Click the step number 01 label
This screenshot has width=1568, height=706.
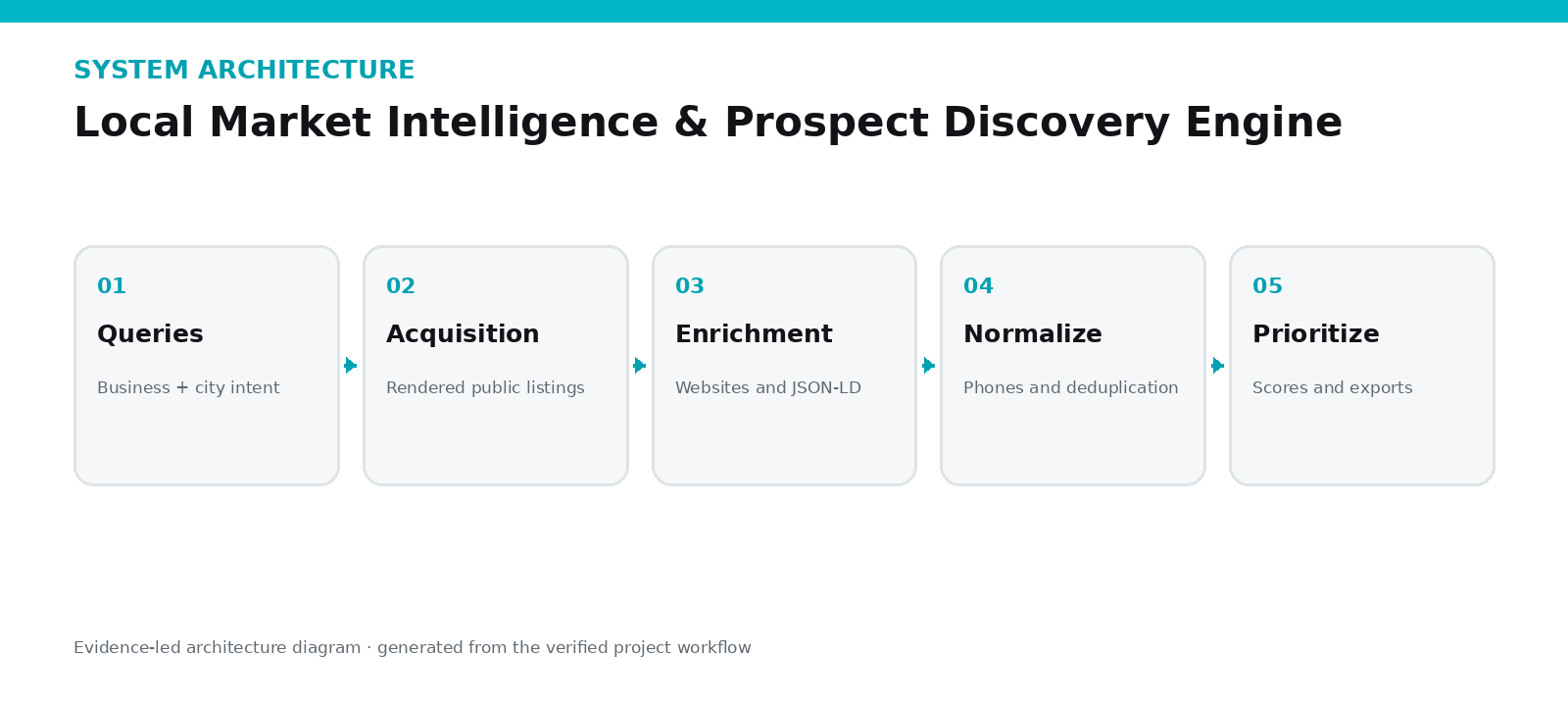coord(112,286)
